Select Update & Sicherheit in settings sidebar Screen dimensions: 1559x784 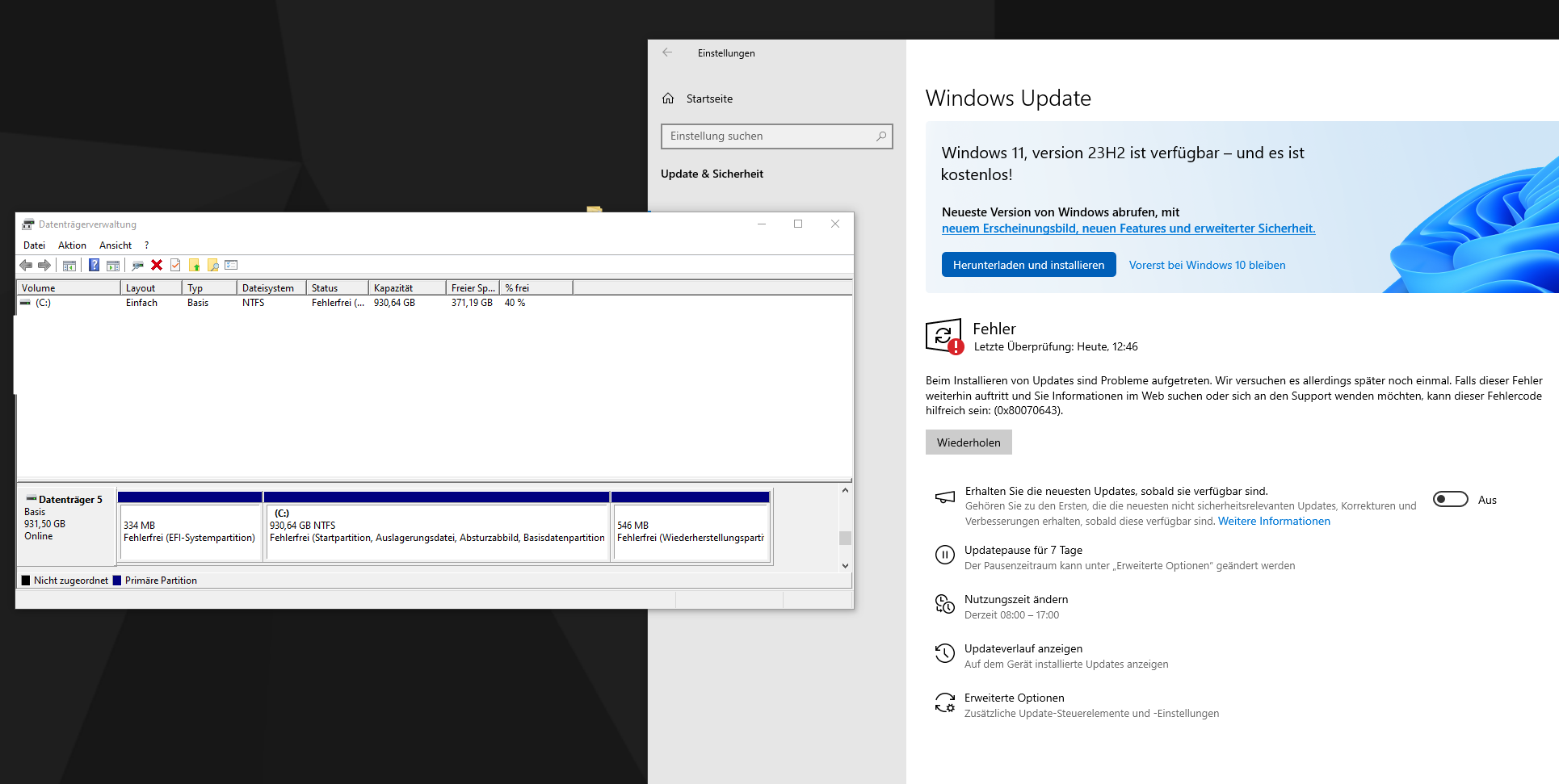coord(712,174)
